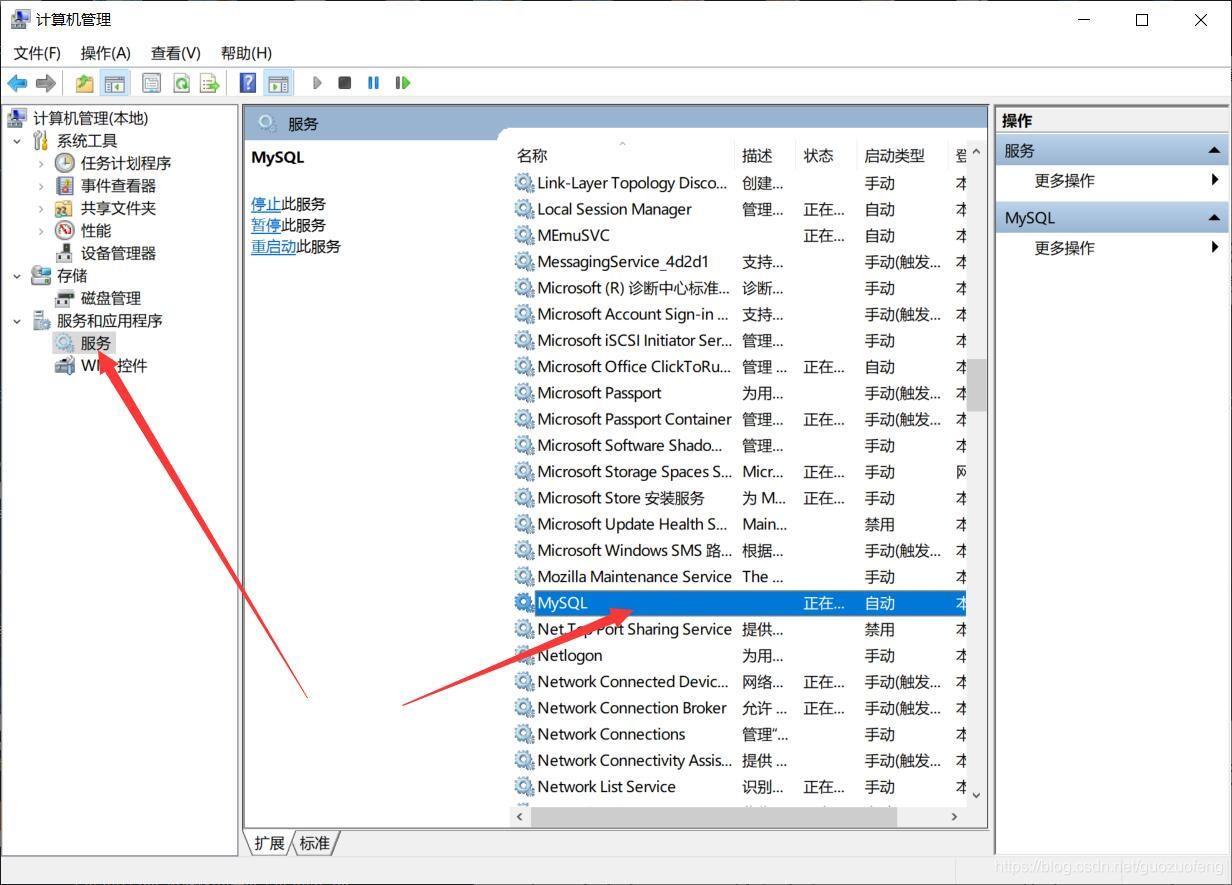The image size is (1232, 885).
Task: Expand the 共享文件夹 tree node
Action: (x=41, y=208)
